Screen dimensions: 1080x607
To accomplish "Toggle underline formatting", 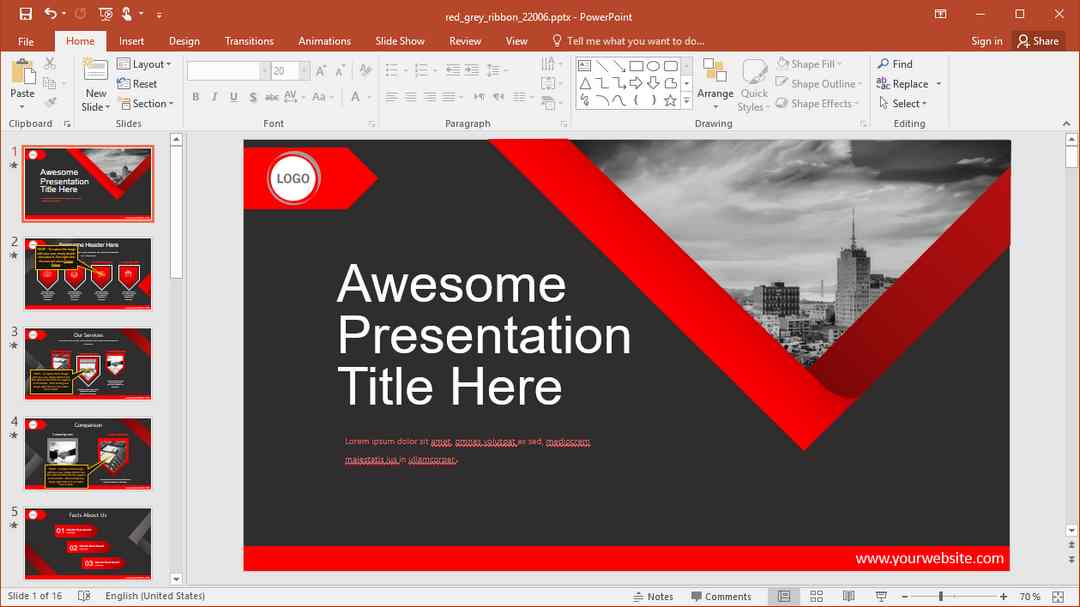I will (x=234, y=97).
